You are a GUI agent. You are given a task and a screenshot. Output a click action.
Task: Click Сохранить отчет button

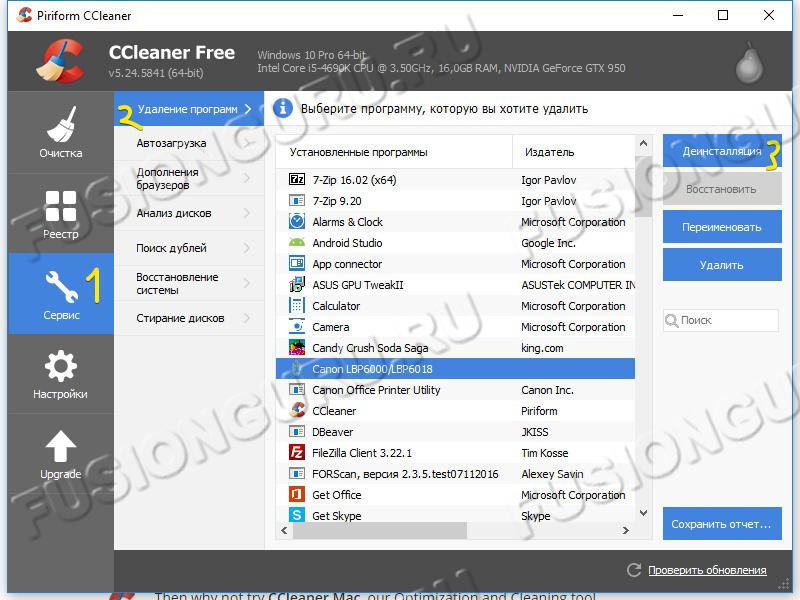tap(722, 523)
